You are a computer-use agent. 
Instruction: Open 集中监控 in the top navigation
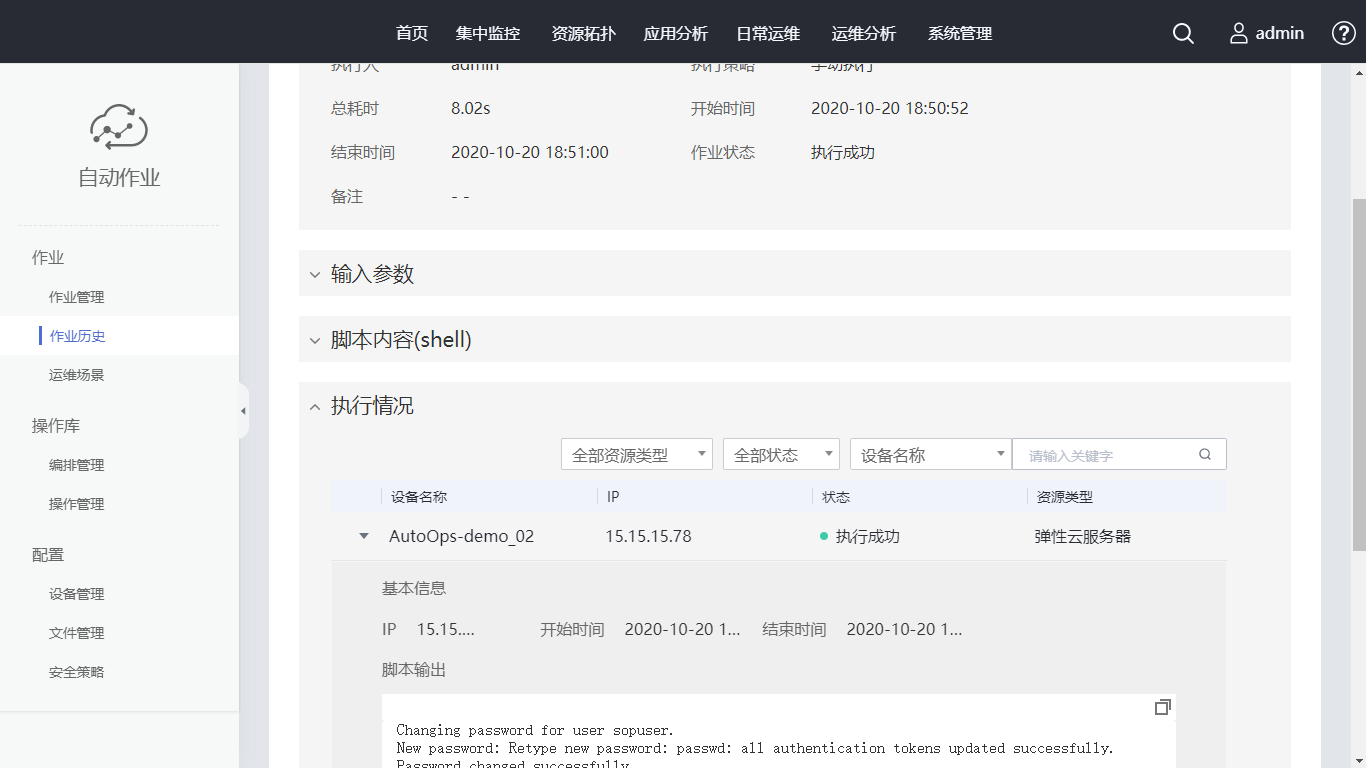488,33
